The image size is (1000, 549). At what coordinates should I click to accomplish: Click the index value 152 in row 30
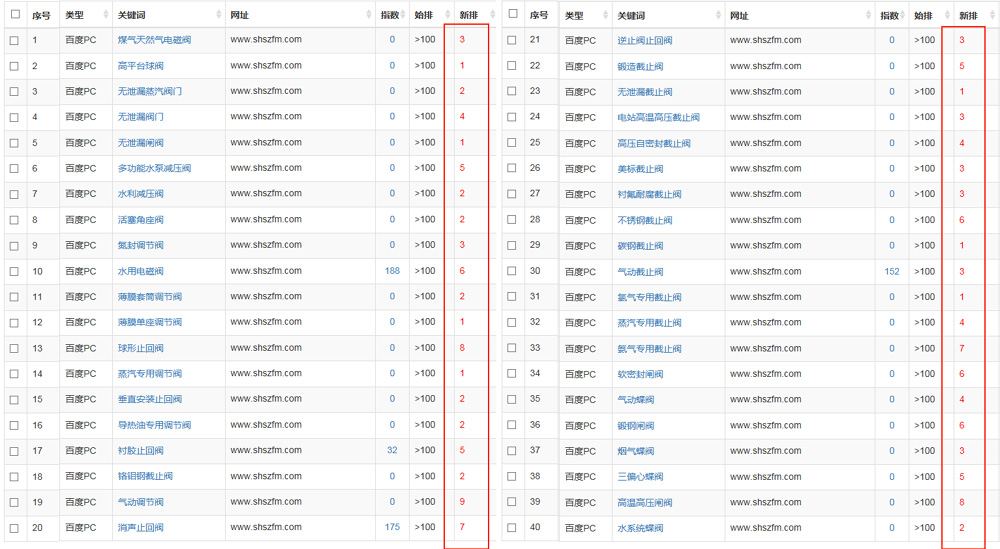coord(891,271)
